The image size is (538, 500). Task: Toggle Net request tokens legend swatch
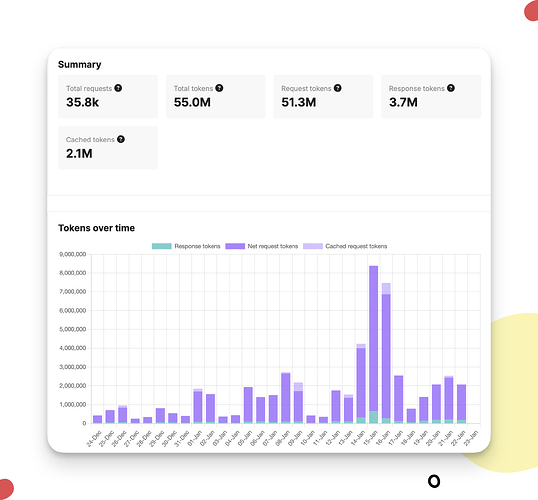click(235, 246)
